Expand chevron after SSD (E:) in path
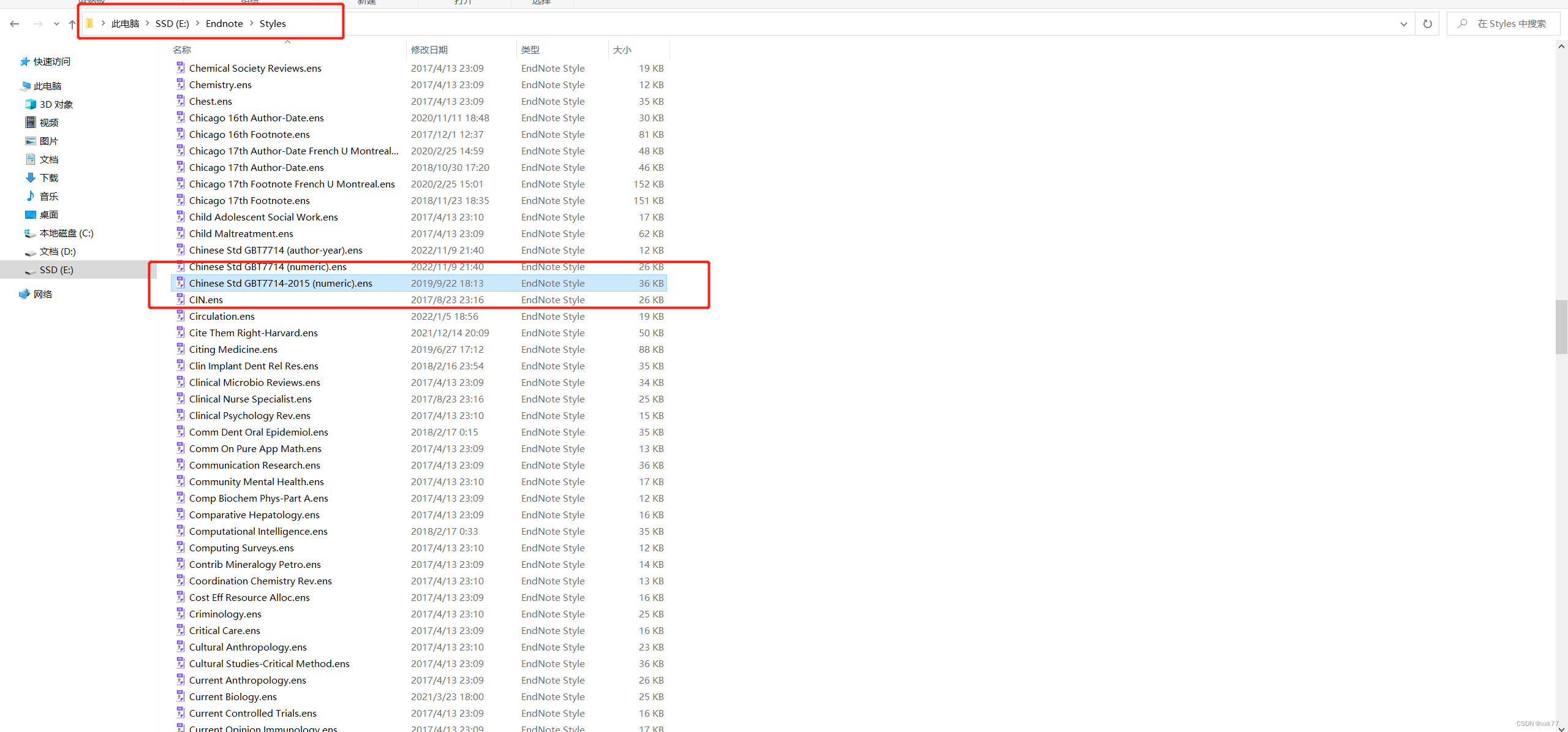The image size is (1568, 732). 197,24
